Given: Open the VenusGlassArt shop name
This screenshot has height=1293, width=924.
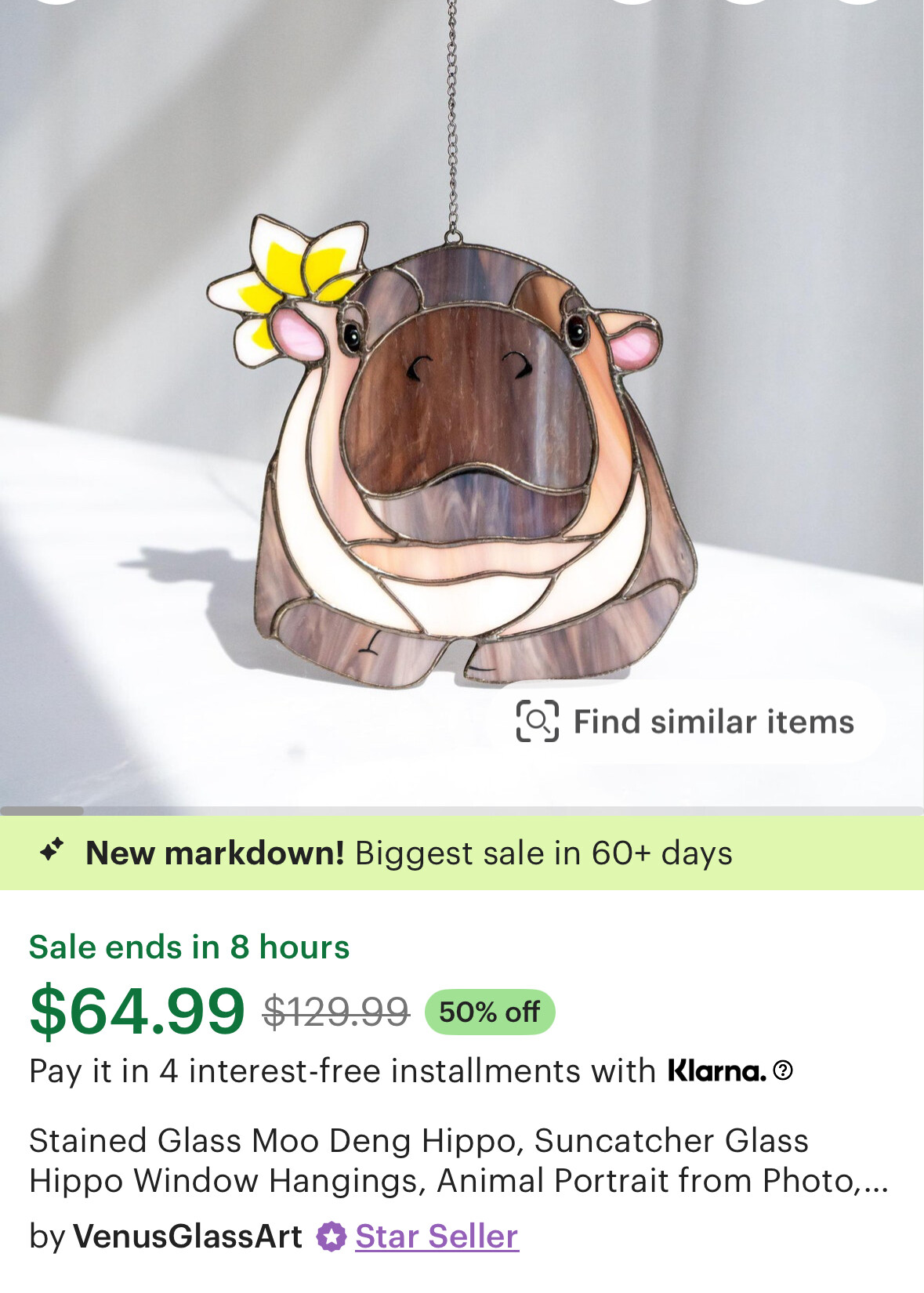Looking at the screenshot, I should click(187, 1237).
